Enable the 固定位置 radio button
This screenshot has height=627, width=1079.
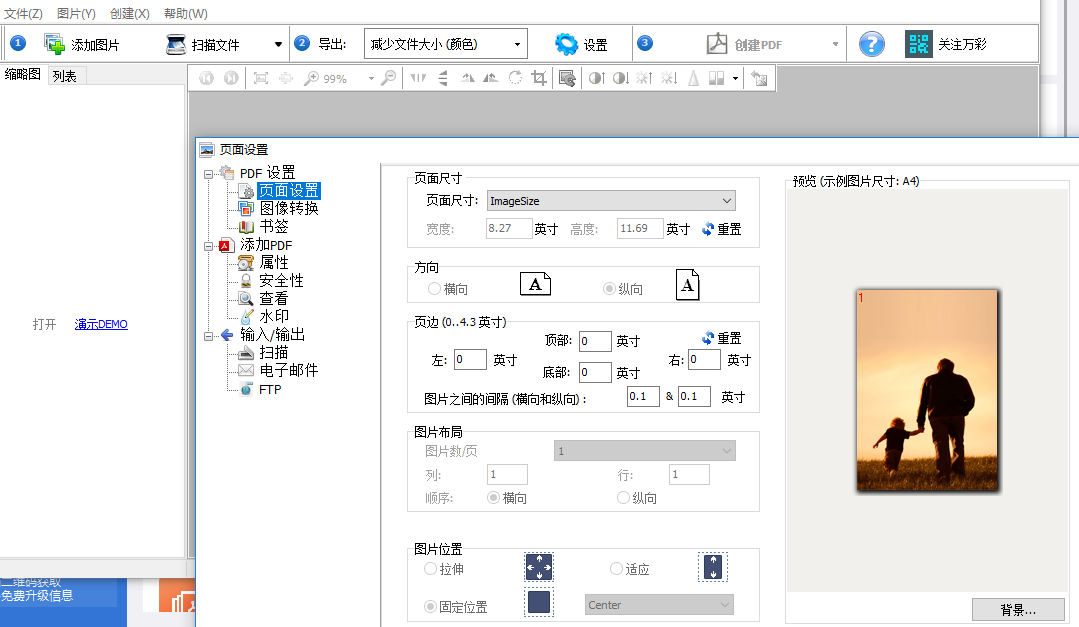pos(430,605)
